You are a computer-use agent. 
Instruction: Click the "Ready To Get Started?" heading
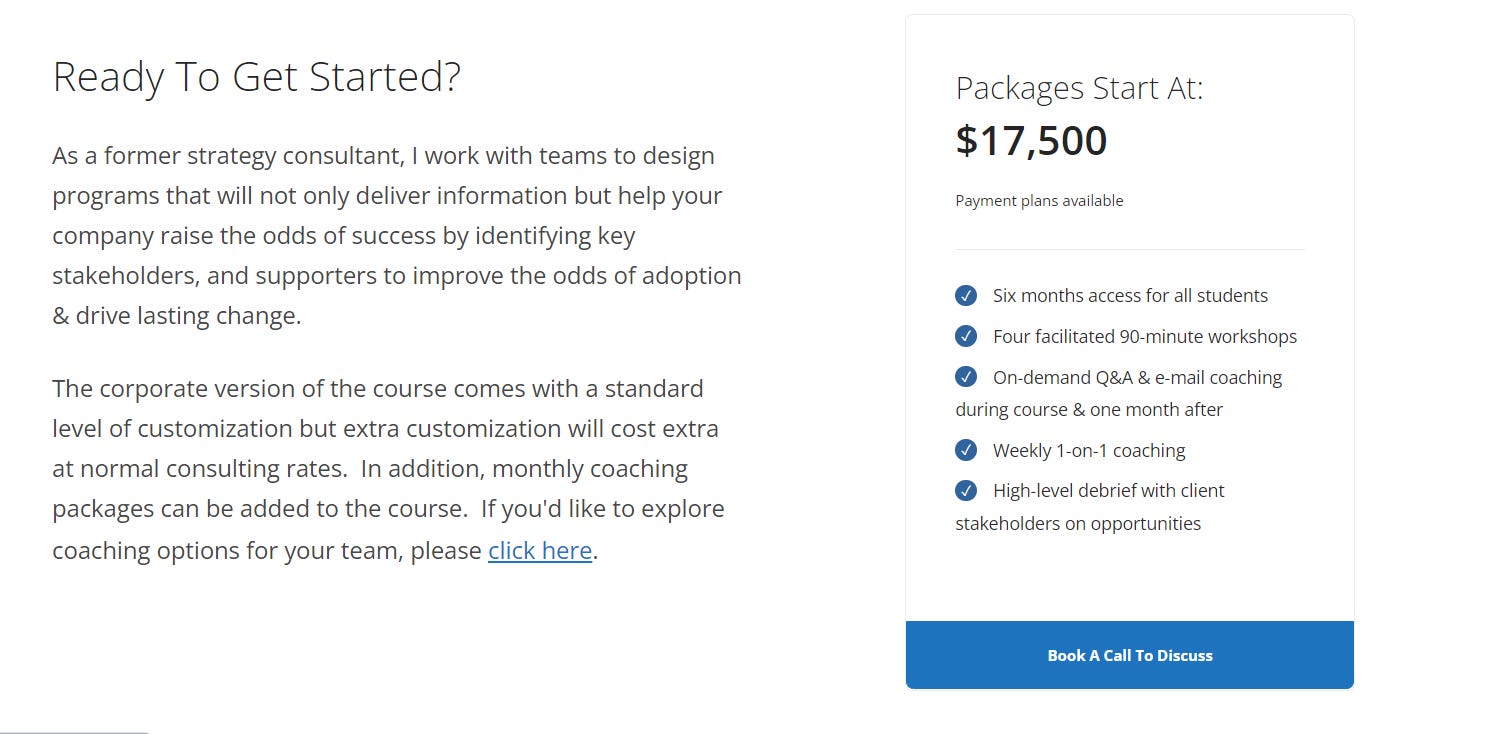pos(256,78)
